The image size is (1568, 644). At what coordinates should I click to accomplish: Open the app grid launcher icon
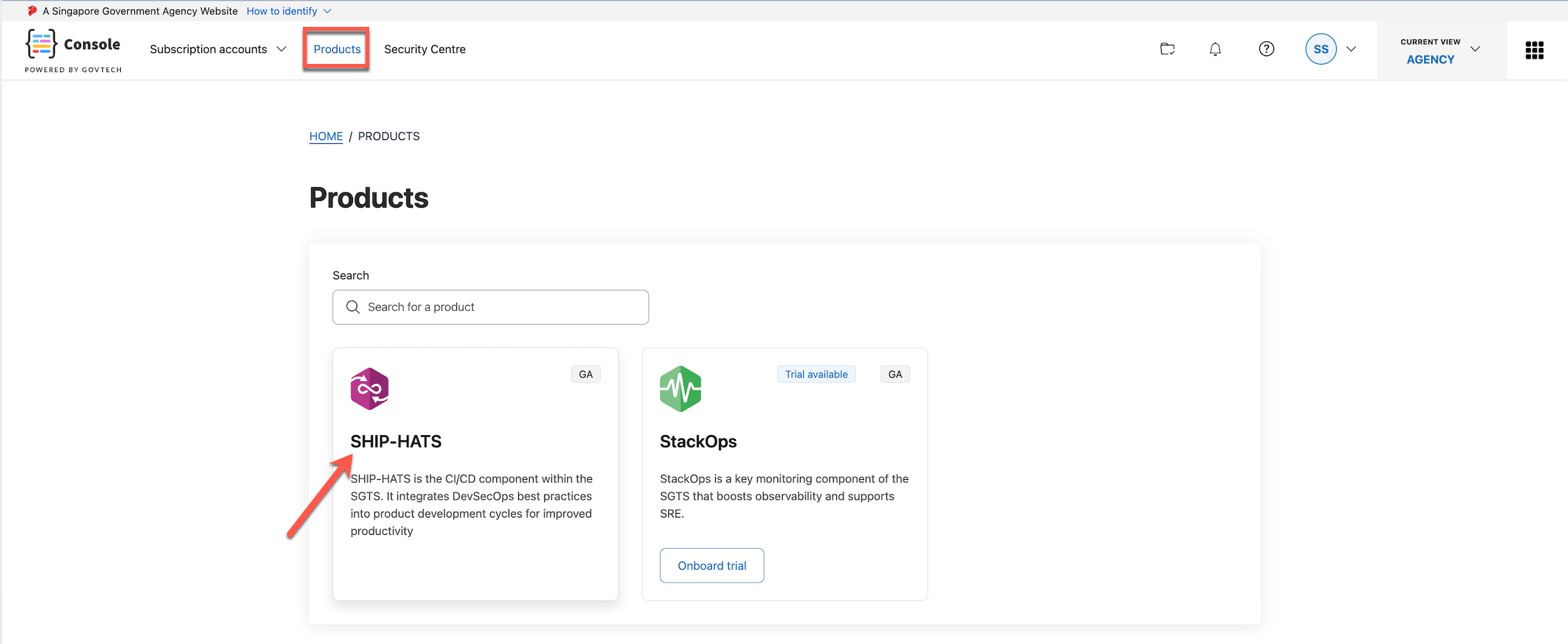click(x=1534, y=50)
